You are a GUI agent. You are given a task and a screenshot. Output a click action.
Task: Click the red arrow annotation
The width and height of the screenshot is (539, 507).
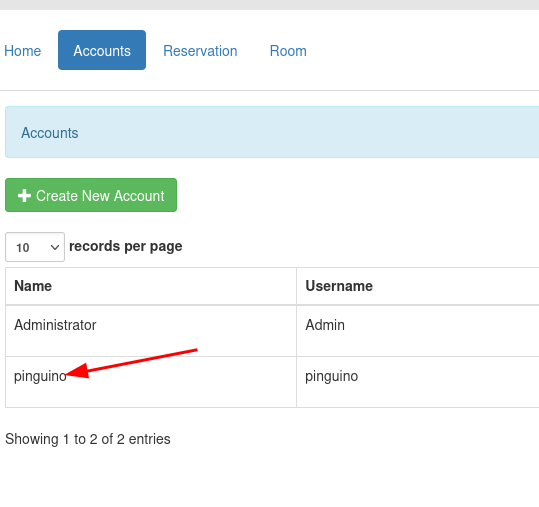point(131,363)
